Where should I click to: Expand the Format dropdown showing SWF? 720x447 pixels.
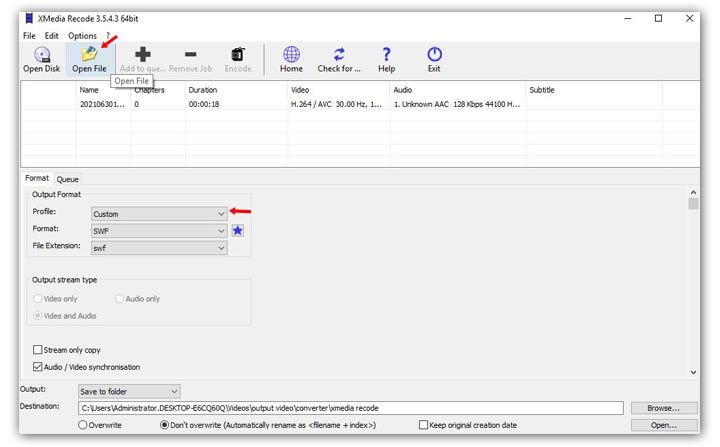pos(159,231)
